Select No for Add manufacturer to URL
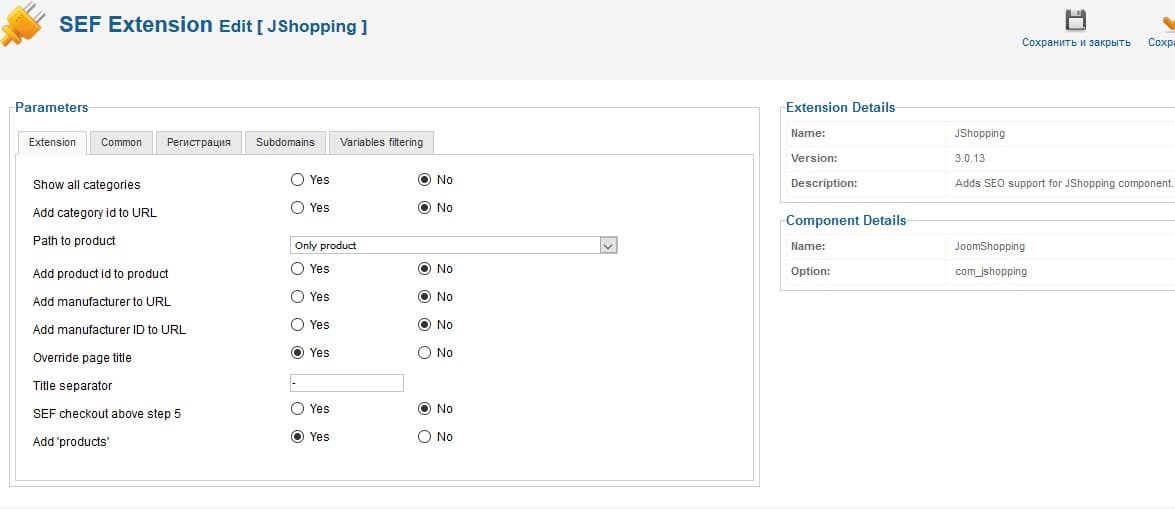The height and width of the screenshot is (509, 1175). [425, 297]
